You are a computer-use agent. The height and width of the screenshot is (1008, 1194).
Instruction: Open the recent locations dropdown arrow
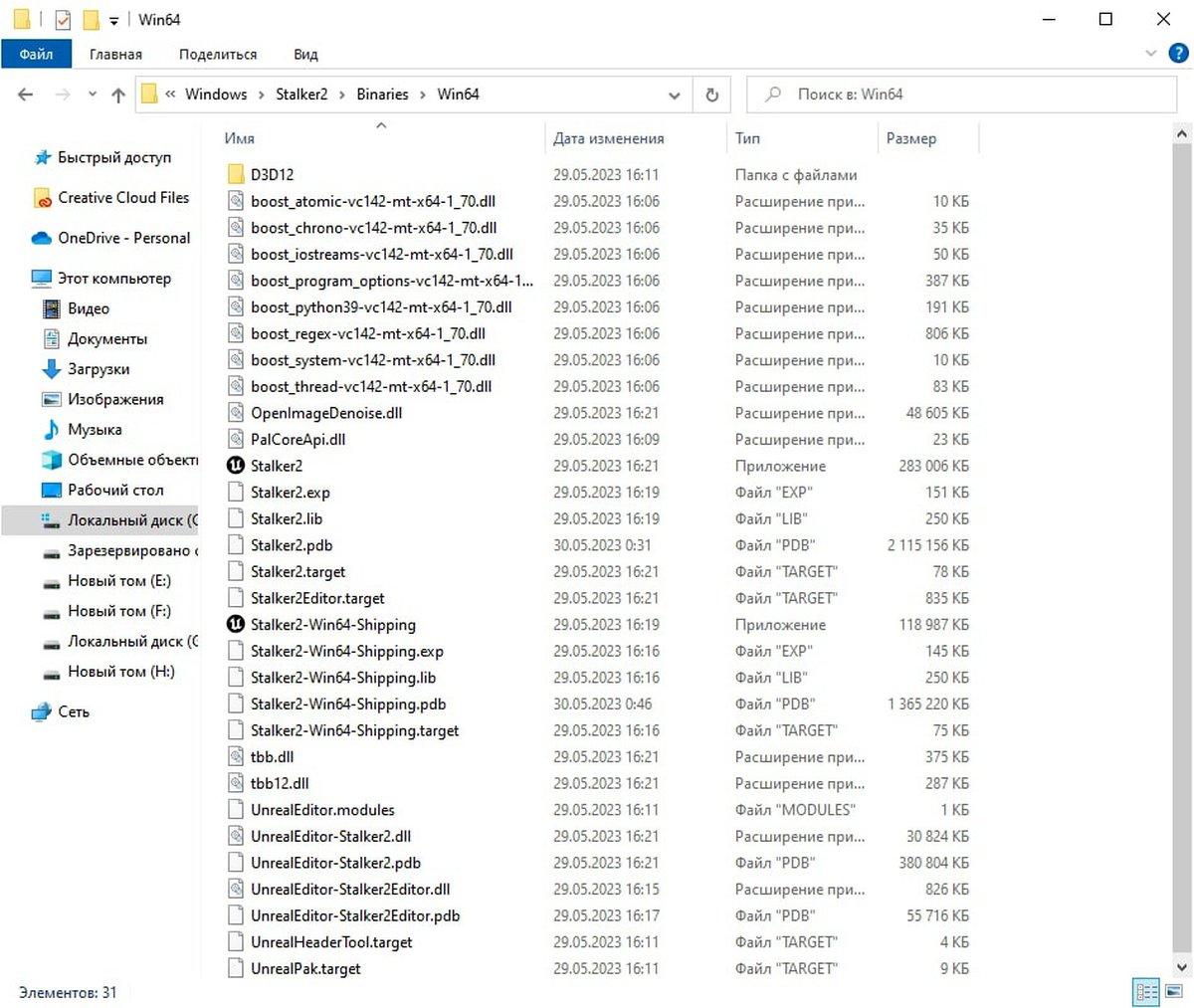[x=93, y=95]
